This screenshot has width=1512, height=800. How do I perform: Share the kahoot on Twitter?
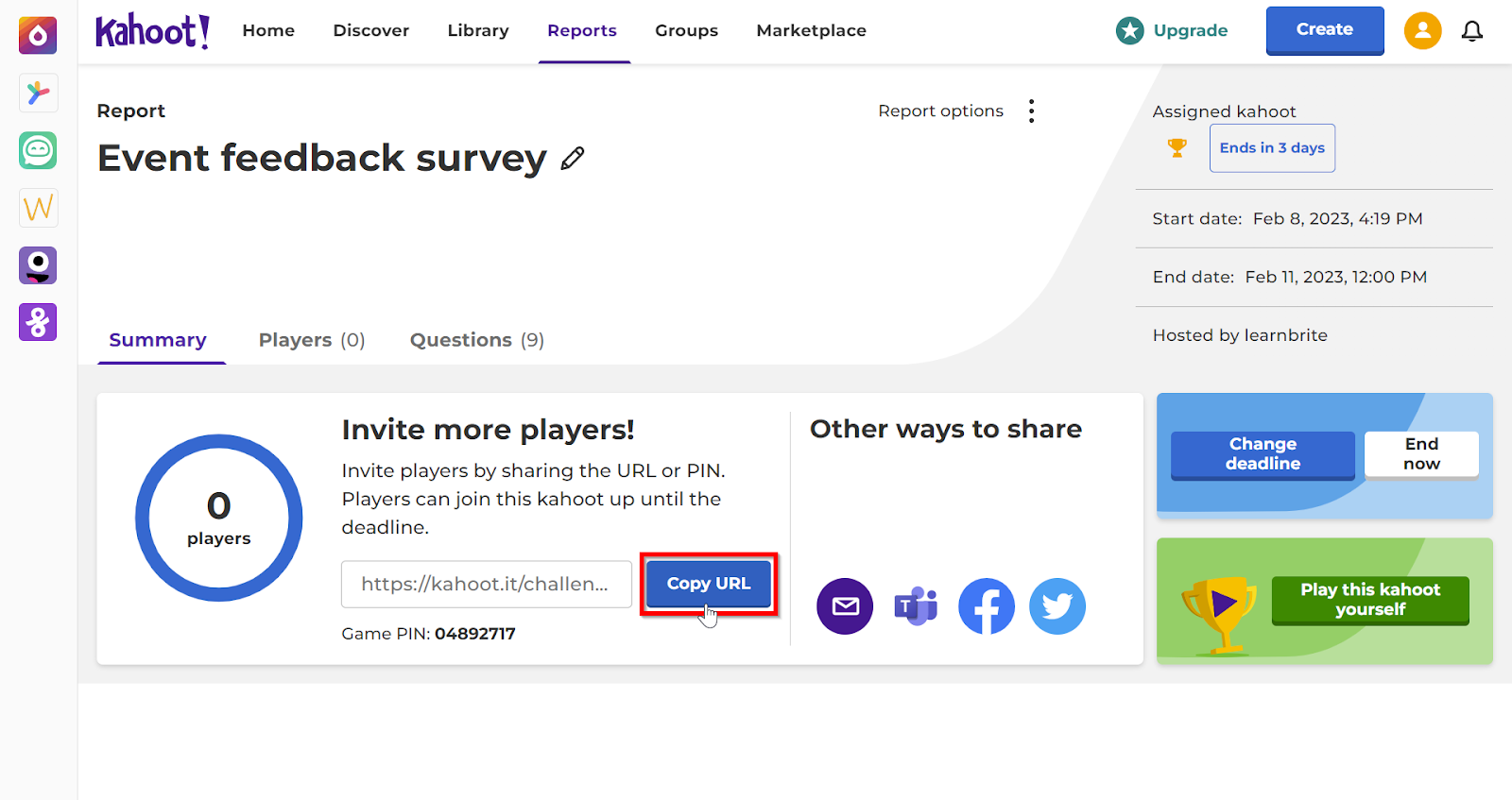click(1057, 606)
